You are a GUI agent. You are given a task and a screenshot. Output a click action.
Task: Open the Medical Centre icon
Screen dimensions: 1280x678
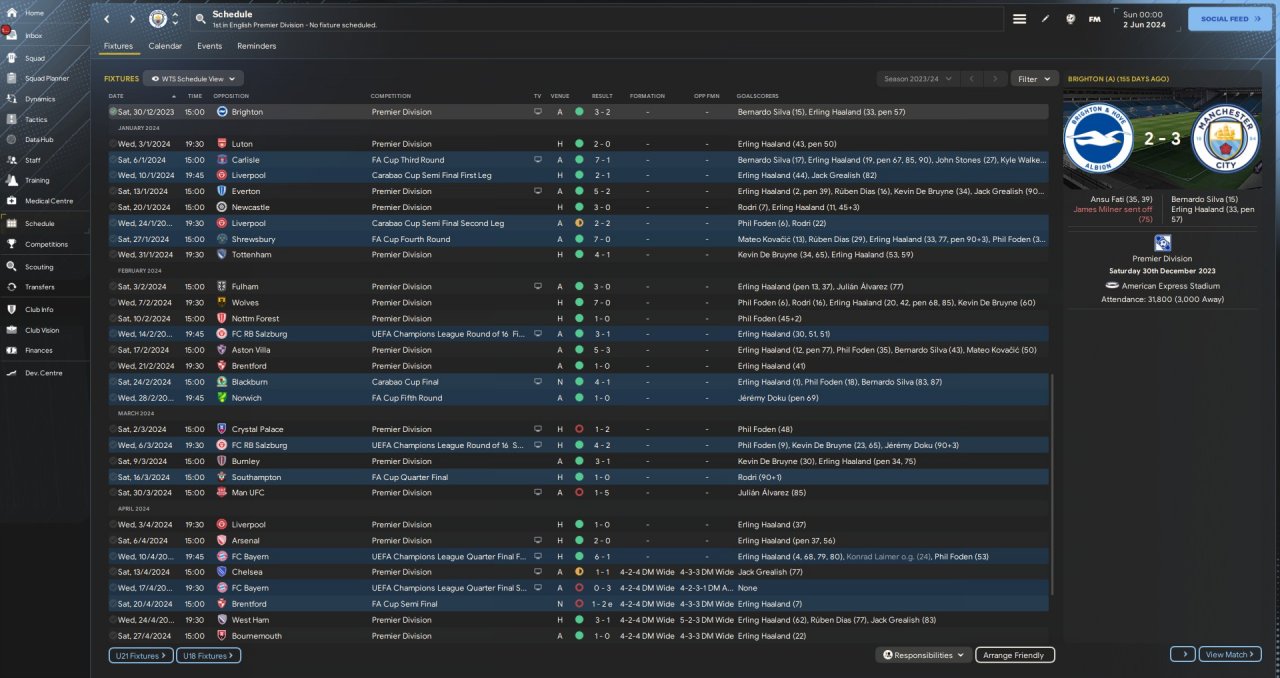click(13, 201)
